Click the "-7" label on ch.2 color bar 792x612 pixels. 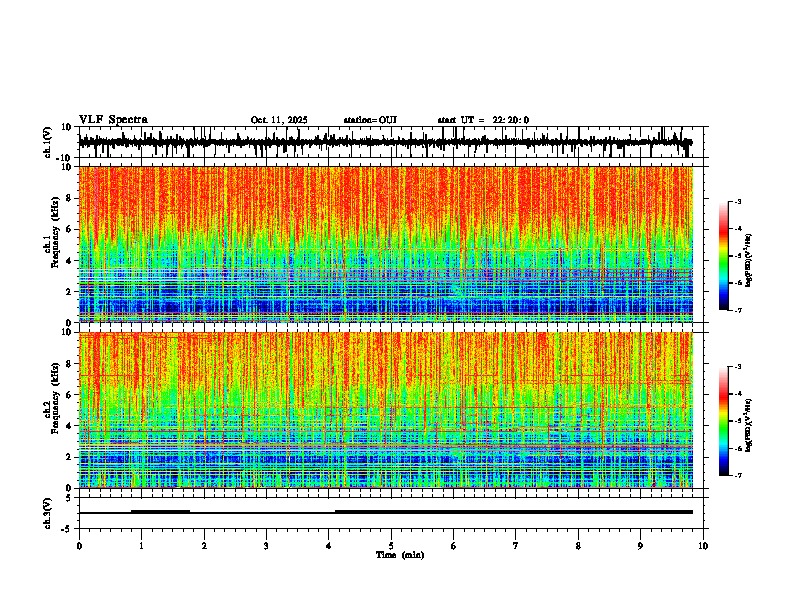[737, 475]
